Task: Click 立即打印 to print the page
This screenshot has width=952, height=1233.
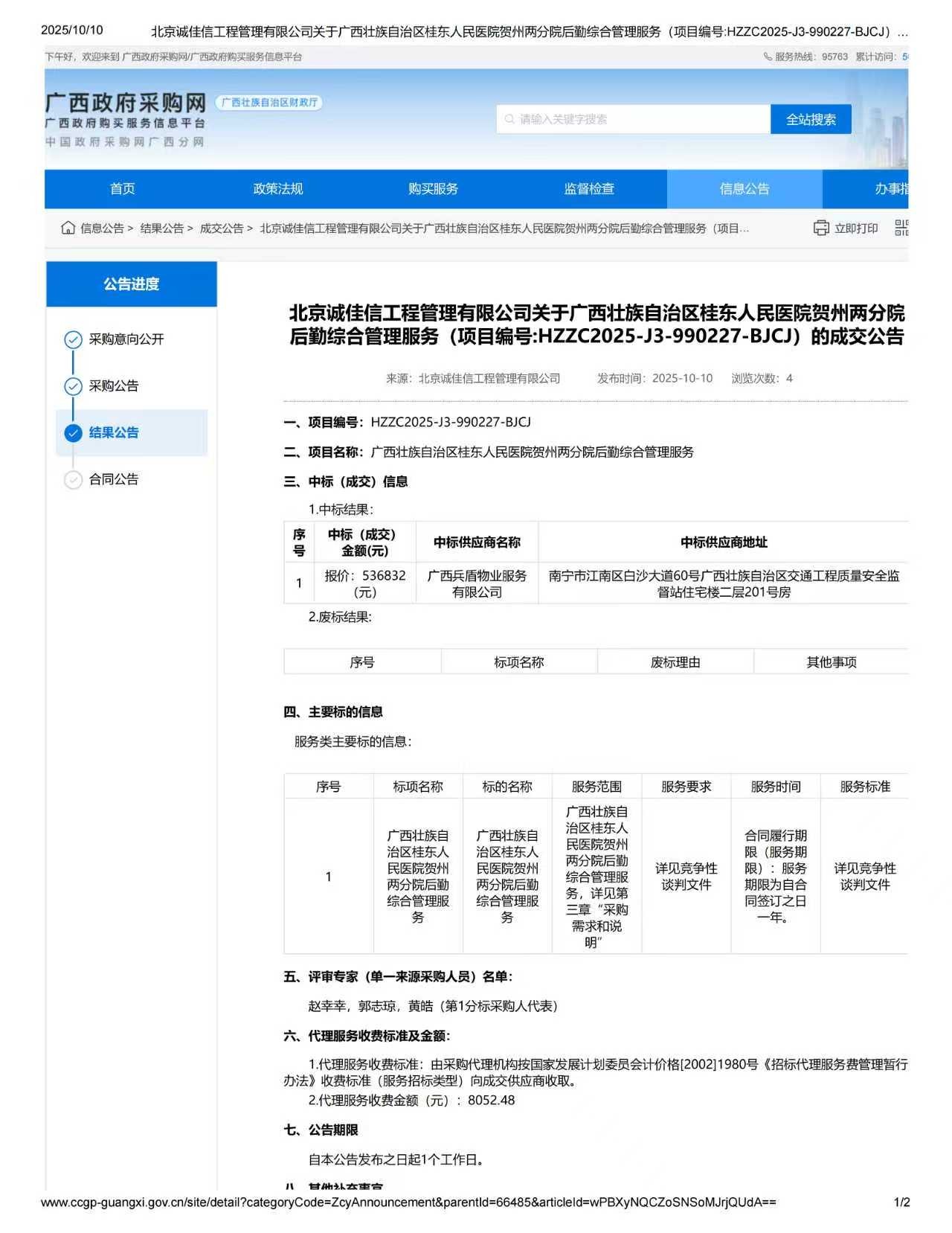Action: click(x=855, y=228)
